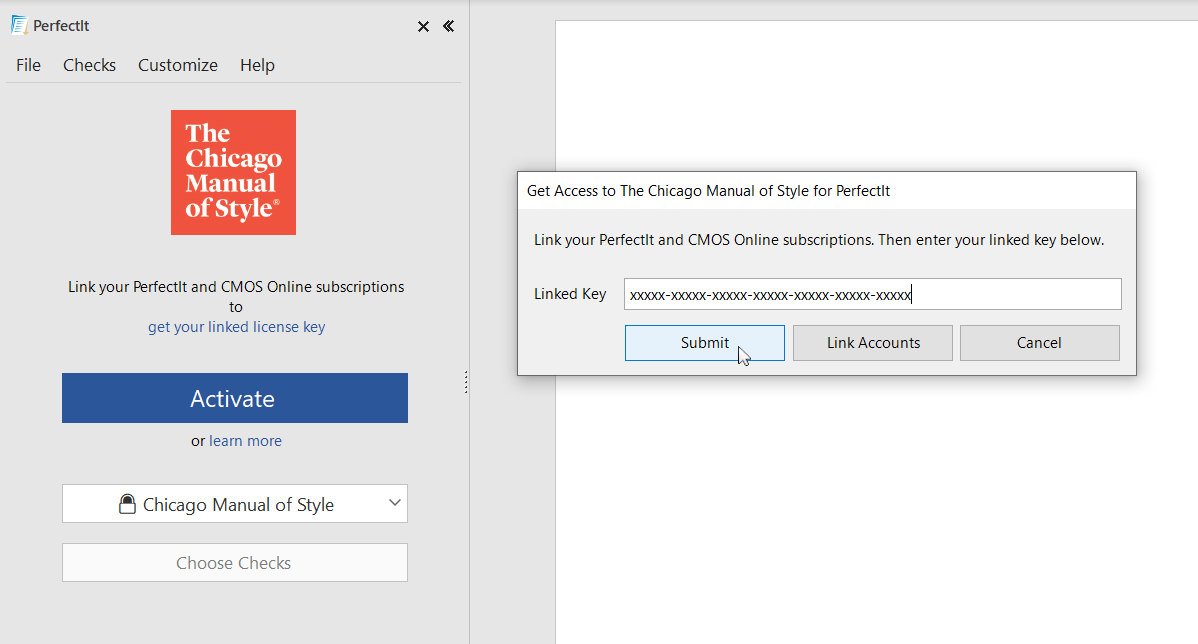
Task: Click the PerfectIt logo icon in panel header
Action: click(x=19, y=26)
